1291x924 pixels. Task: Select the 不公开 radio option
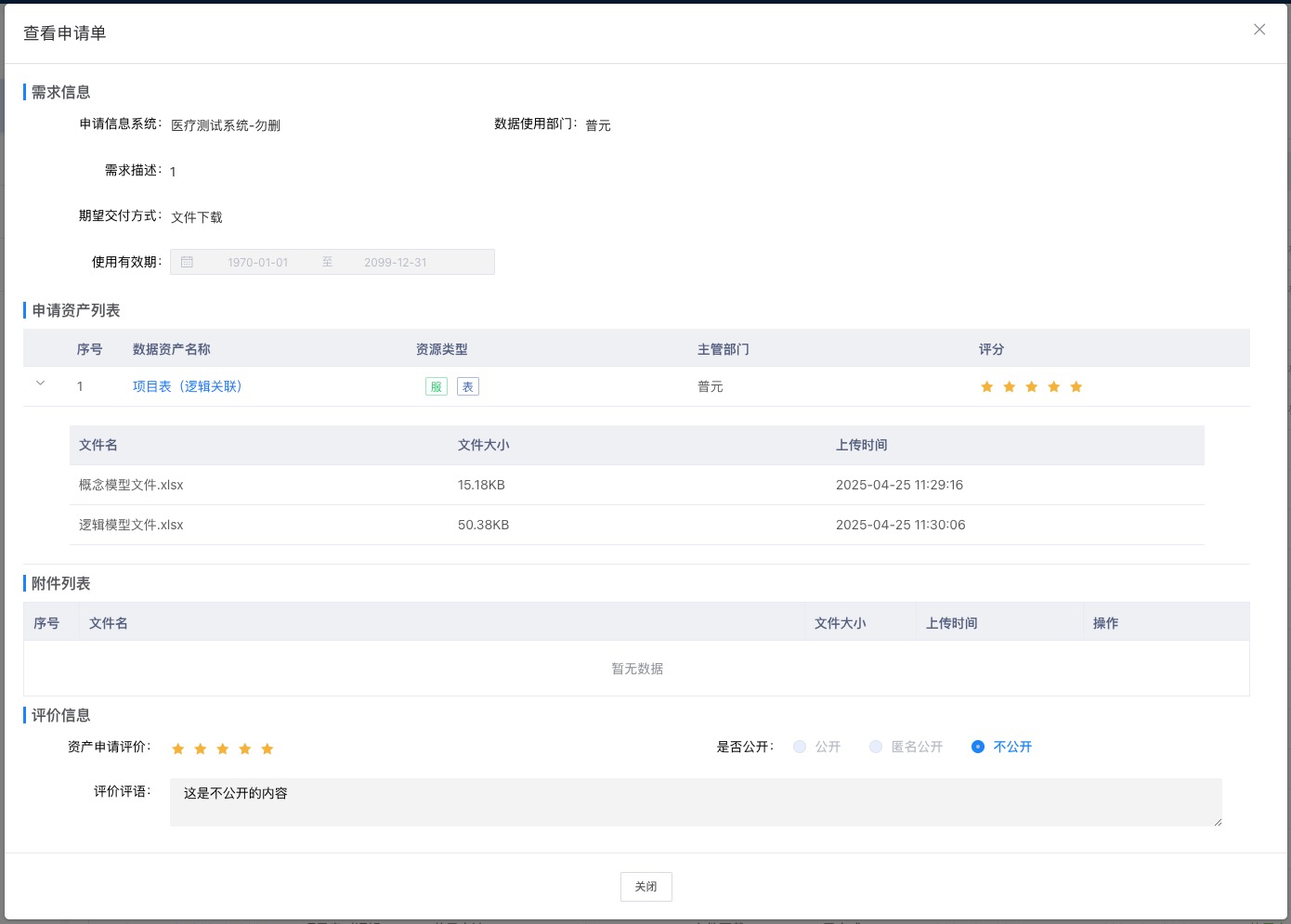point(978,747)
